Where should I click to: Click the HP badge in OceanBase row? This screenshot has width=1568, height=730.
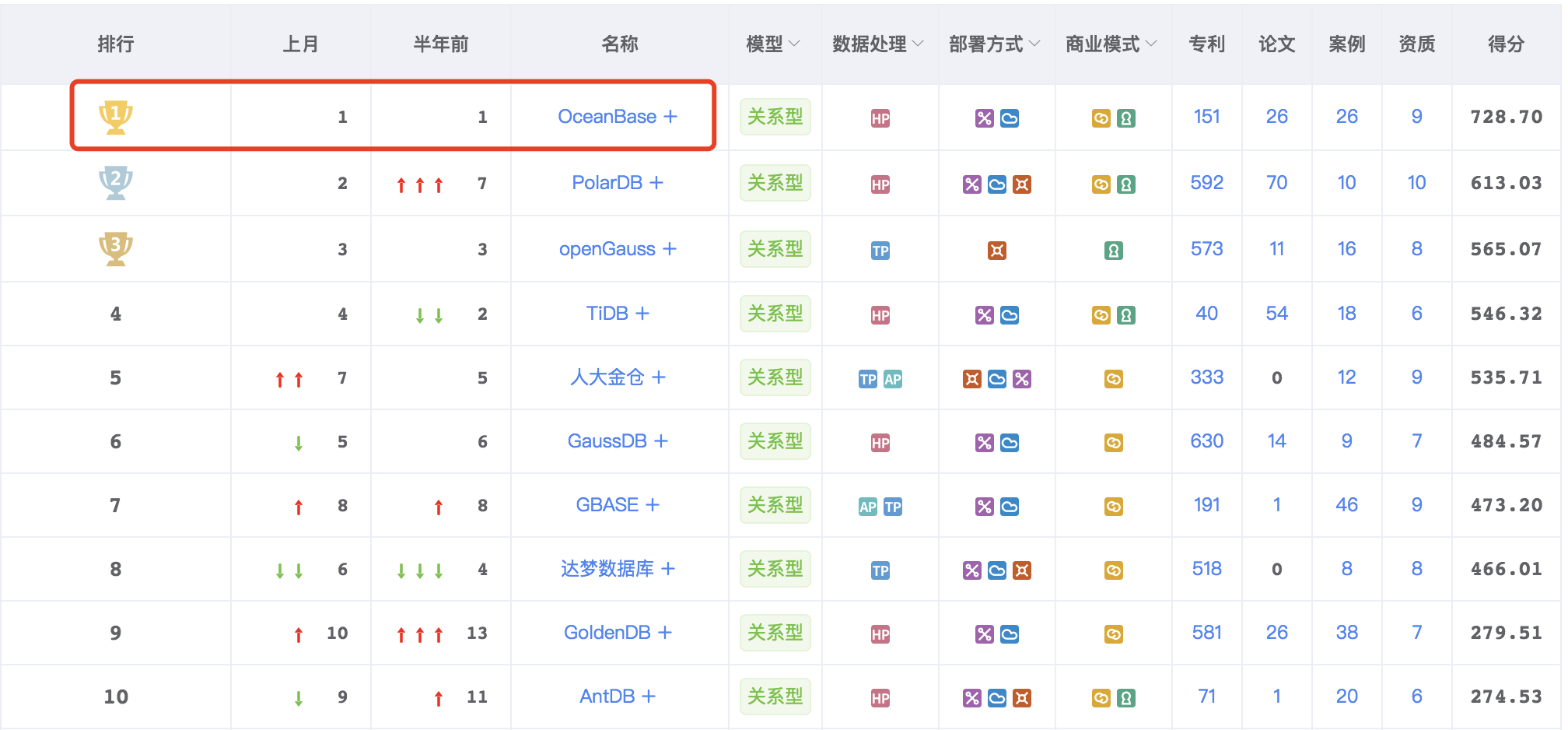(880, 118)
